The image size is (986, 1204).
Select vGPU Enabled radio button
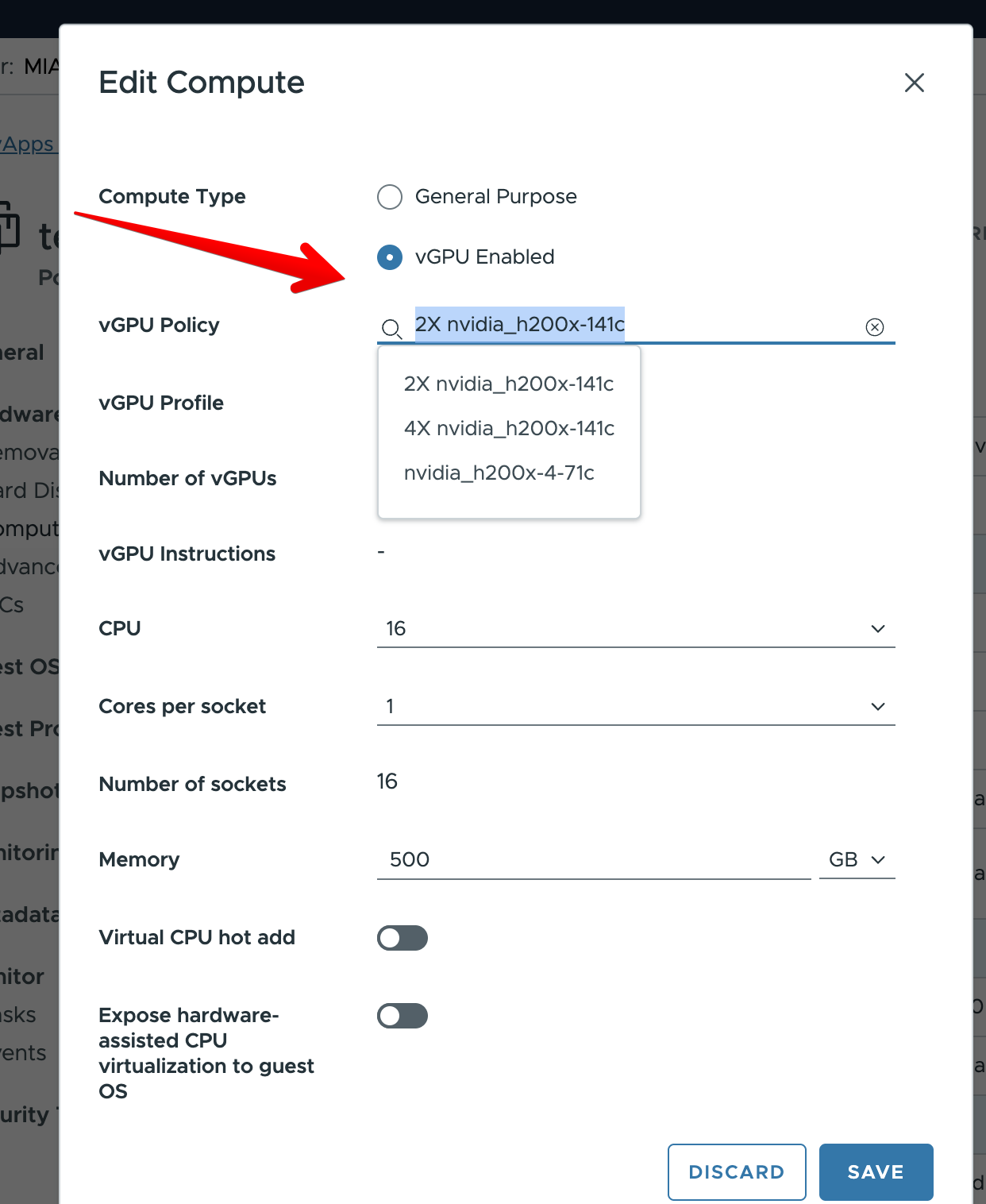390,257
